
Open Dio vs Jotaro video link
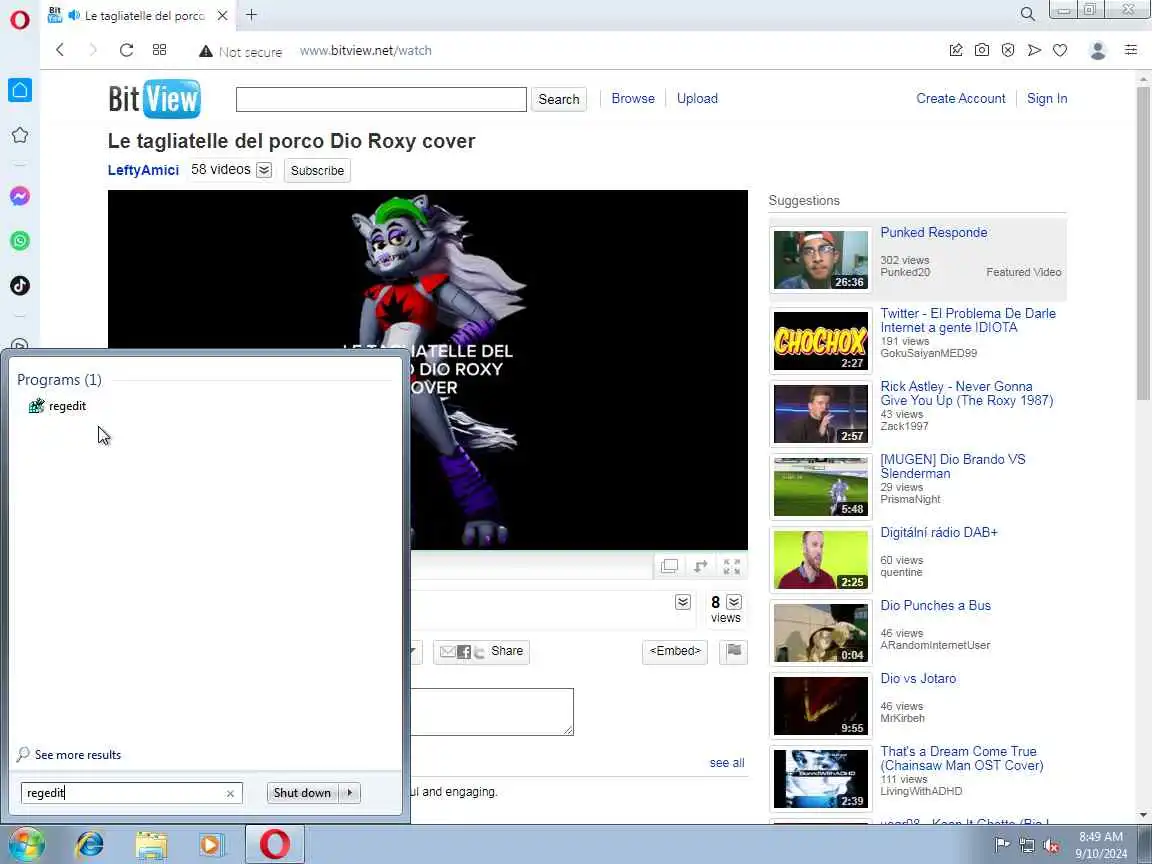tap(918, 678)
